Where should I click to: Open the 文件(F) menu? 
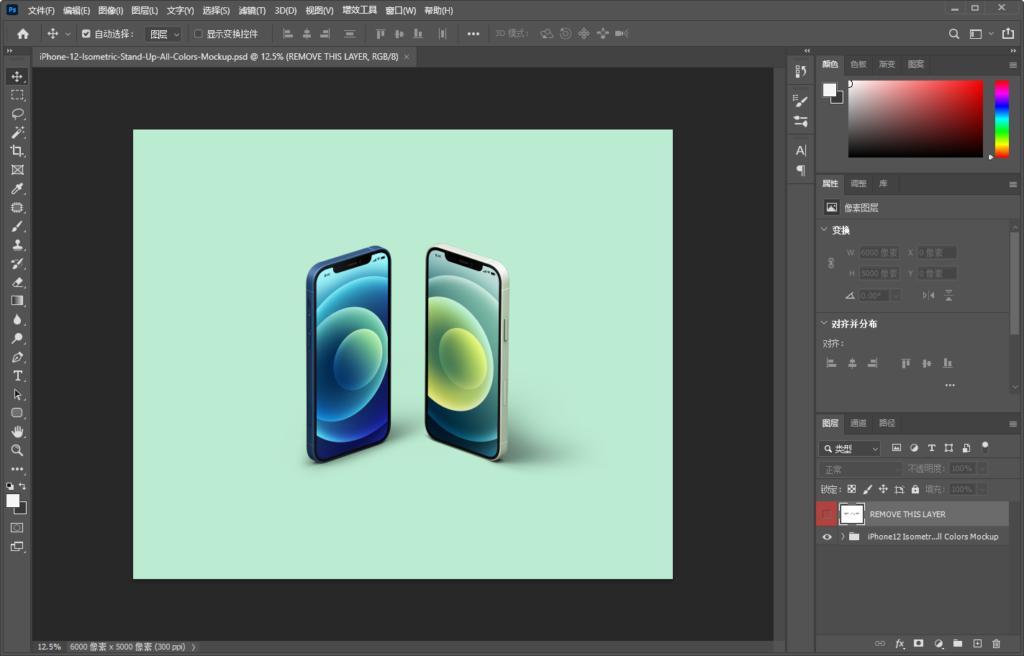41,10
